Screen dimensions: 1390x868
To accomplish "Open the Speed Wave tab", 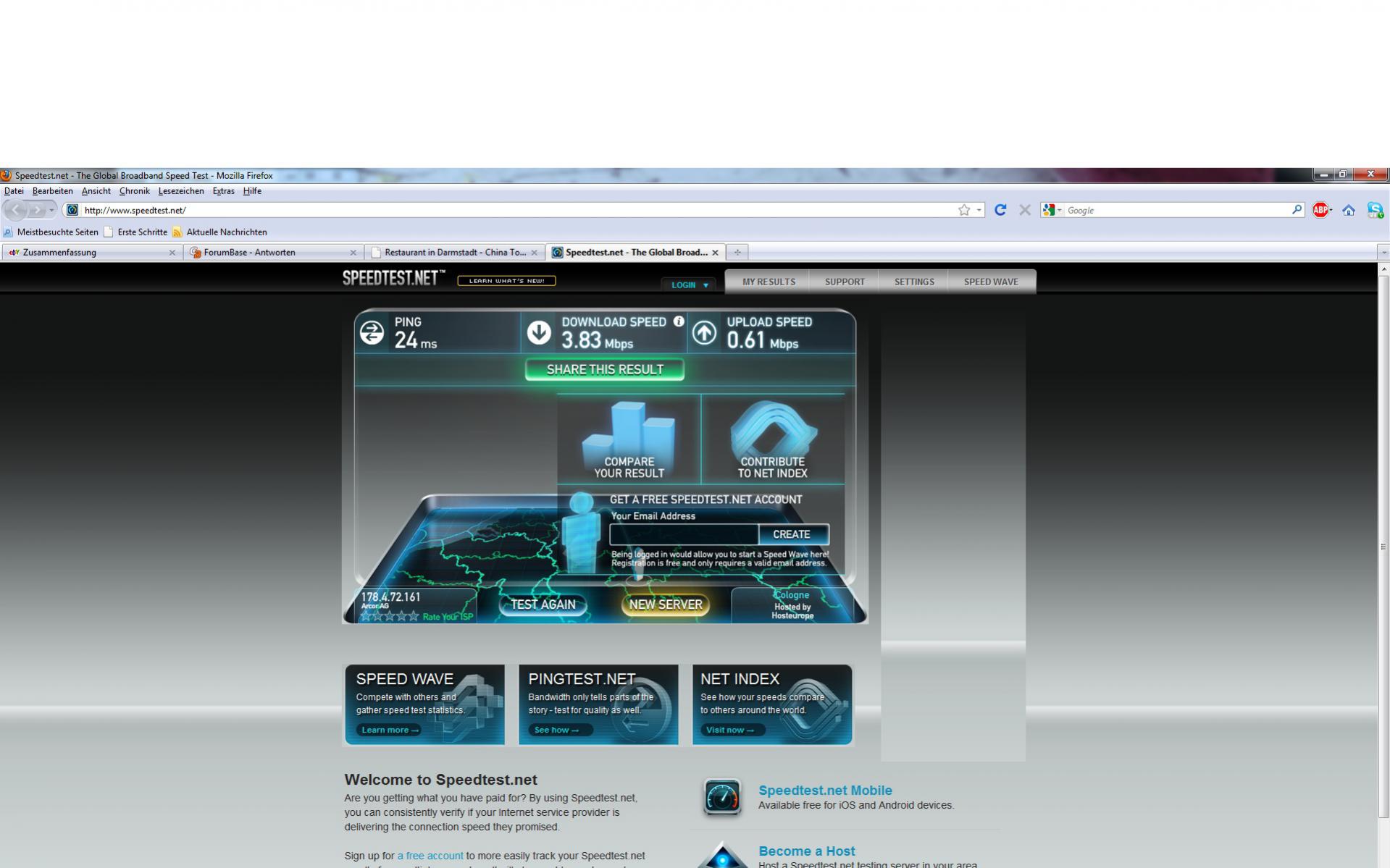I will pyautogui.click(x=991, y=282).
